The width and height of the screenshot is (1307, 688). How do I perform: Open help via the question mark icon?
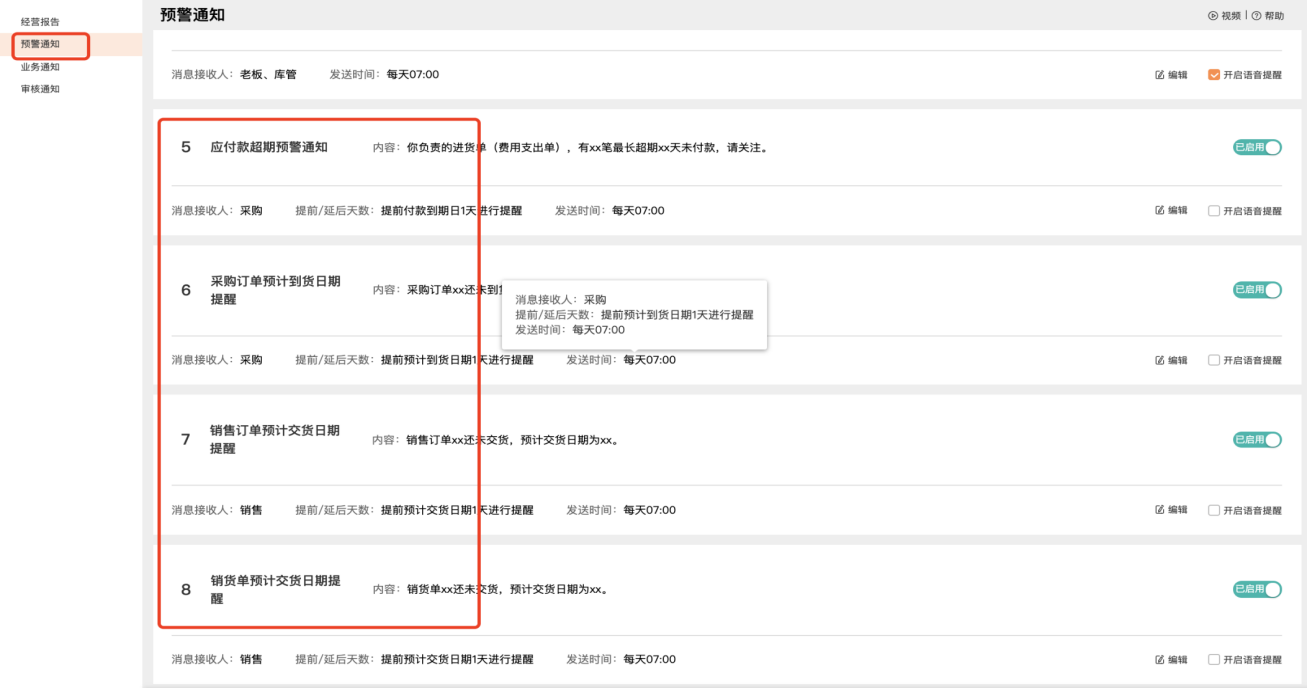[1256, 16]
